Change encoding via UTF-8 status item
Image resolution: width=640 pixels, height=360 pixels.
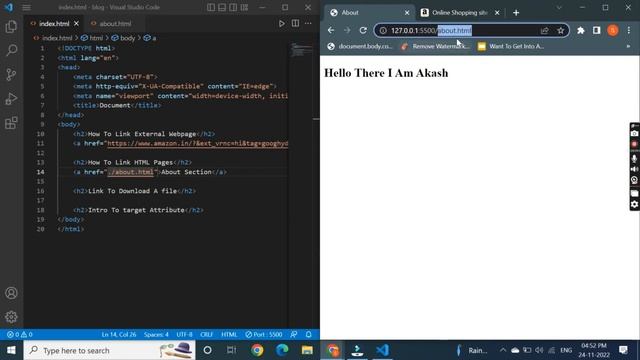point(184,334)
